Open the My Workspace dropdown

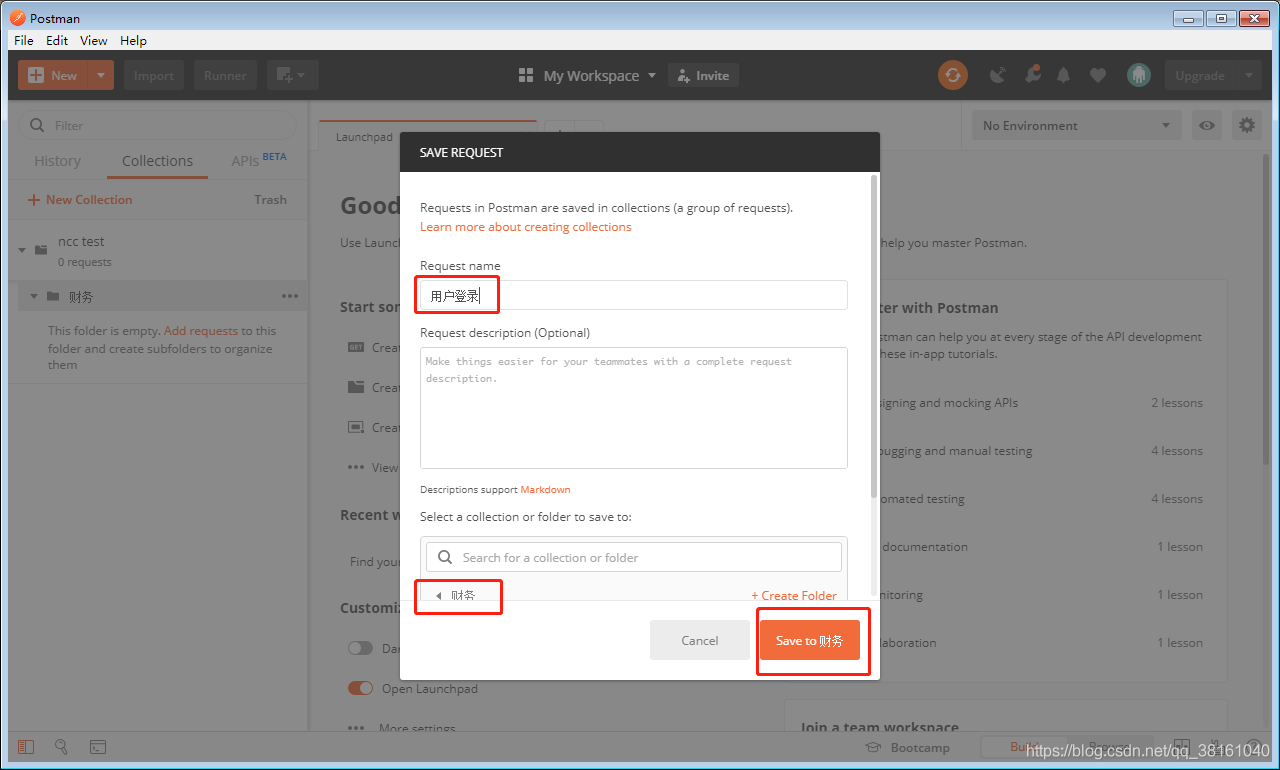point(588,75)
